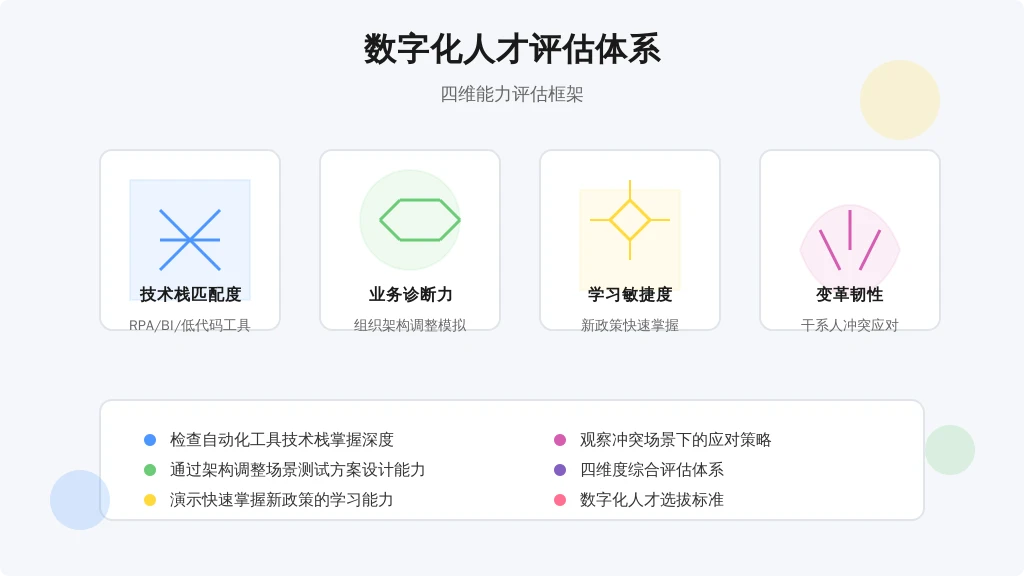This screenshot has height=576, width=1024.
Task: Select the yellow bullet dot beside 演示快速掌握
Action: (150, 500)
